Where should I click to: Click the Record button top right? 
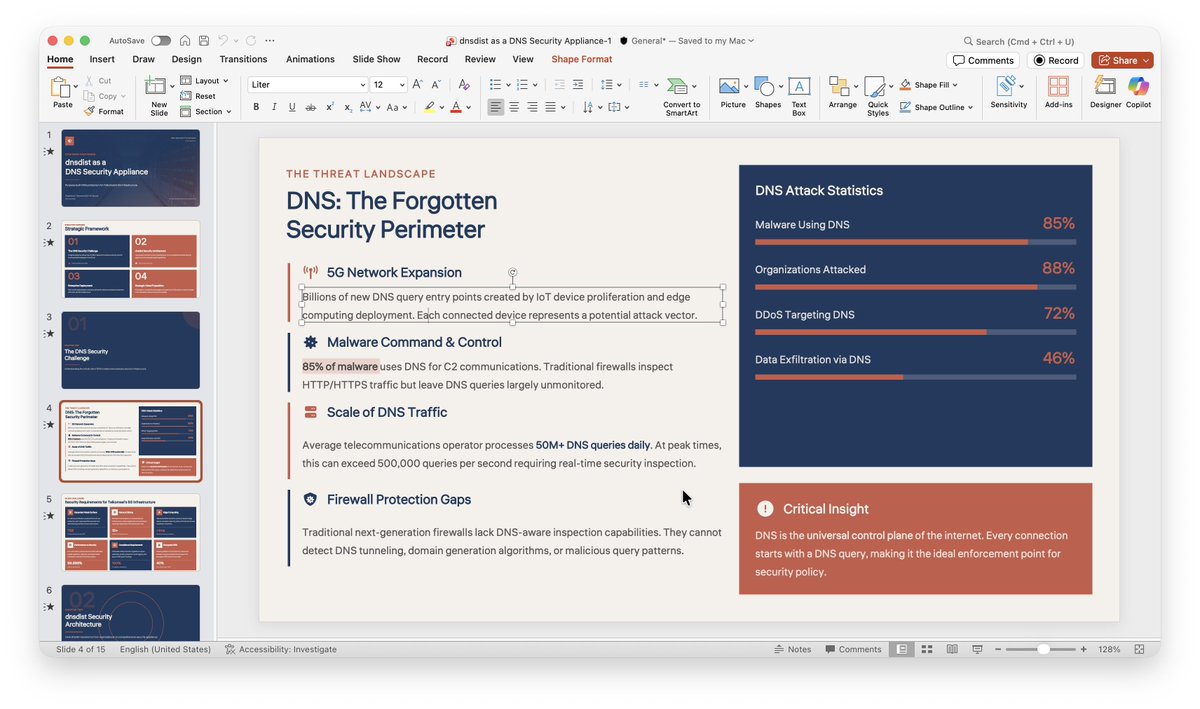click(1056, 60)
